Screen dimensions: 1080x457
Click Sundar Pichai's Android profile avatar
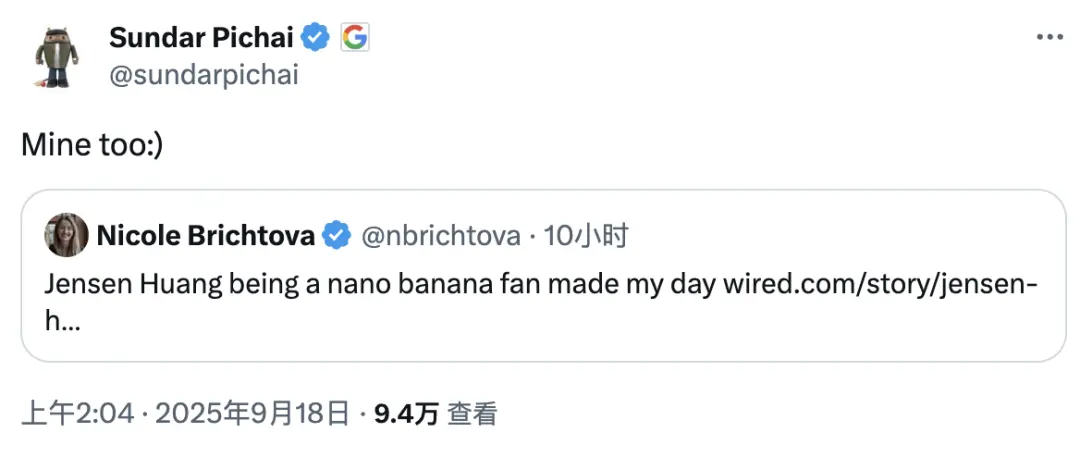click(x=57, y=58)
